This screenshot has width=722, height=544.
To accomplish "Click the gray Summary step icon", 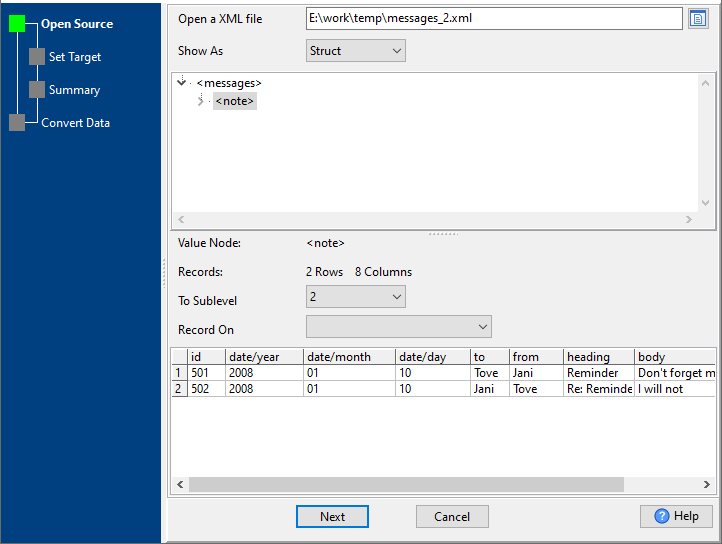I will point(37,90).
